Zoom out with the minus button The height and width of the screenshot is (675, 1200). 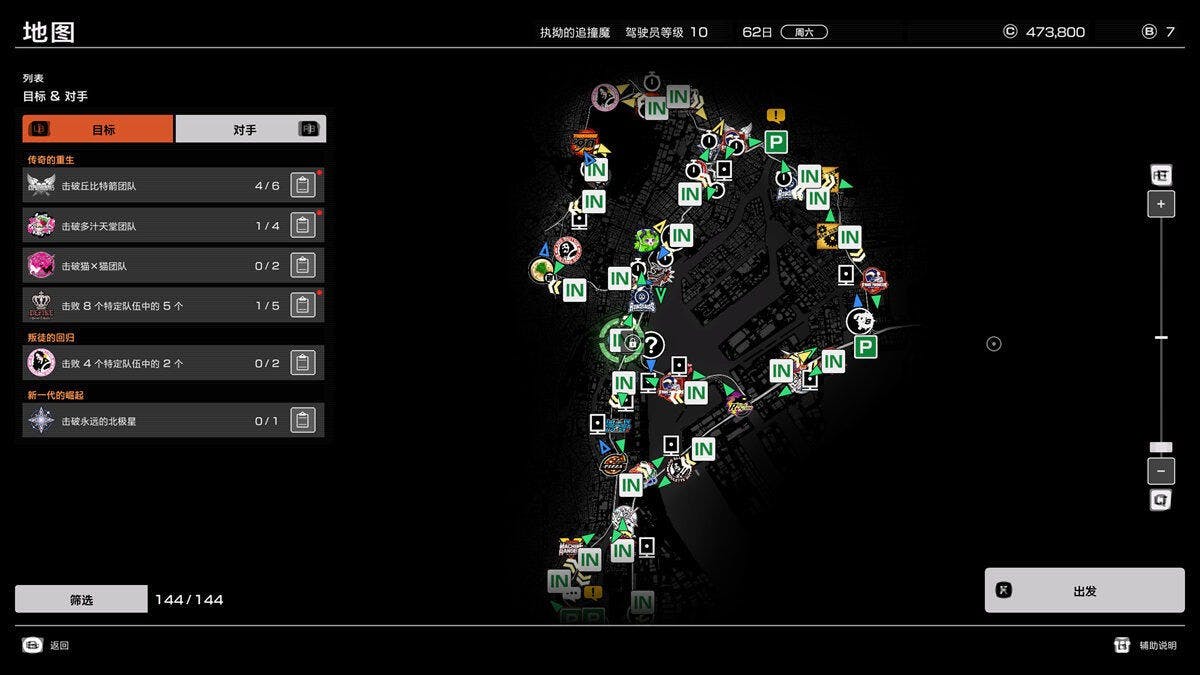pyautogui.click(x=1161, y=471)
